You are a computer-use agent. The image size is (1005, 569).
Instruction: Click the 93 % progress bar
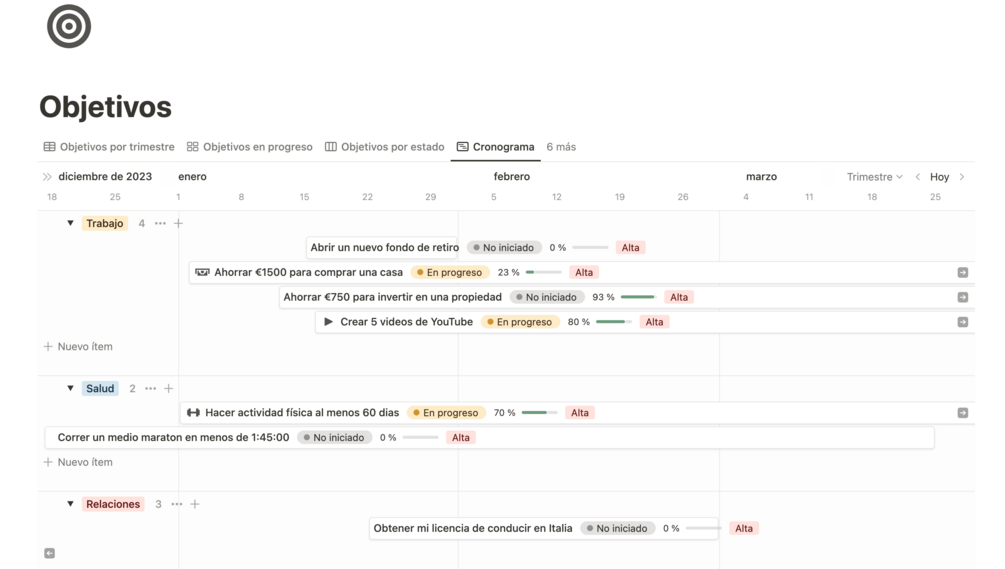pyautogui.click(x=638, y=297)
